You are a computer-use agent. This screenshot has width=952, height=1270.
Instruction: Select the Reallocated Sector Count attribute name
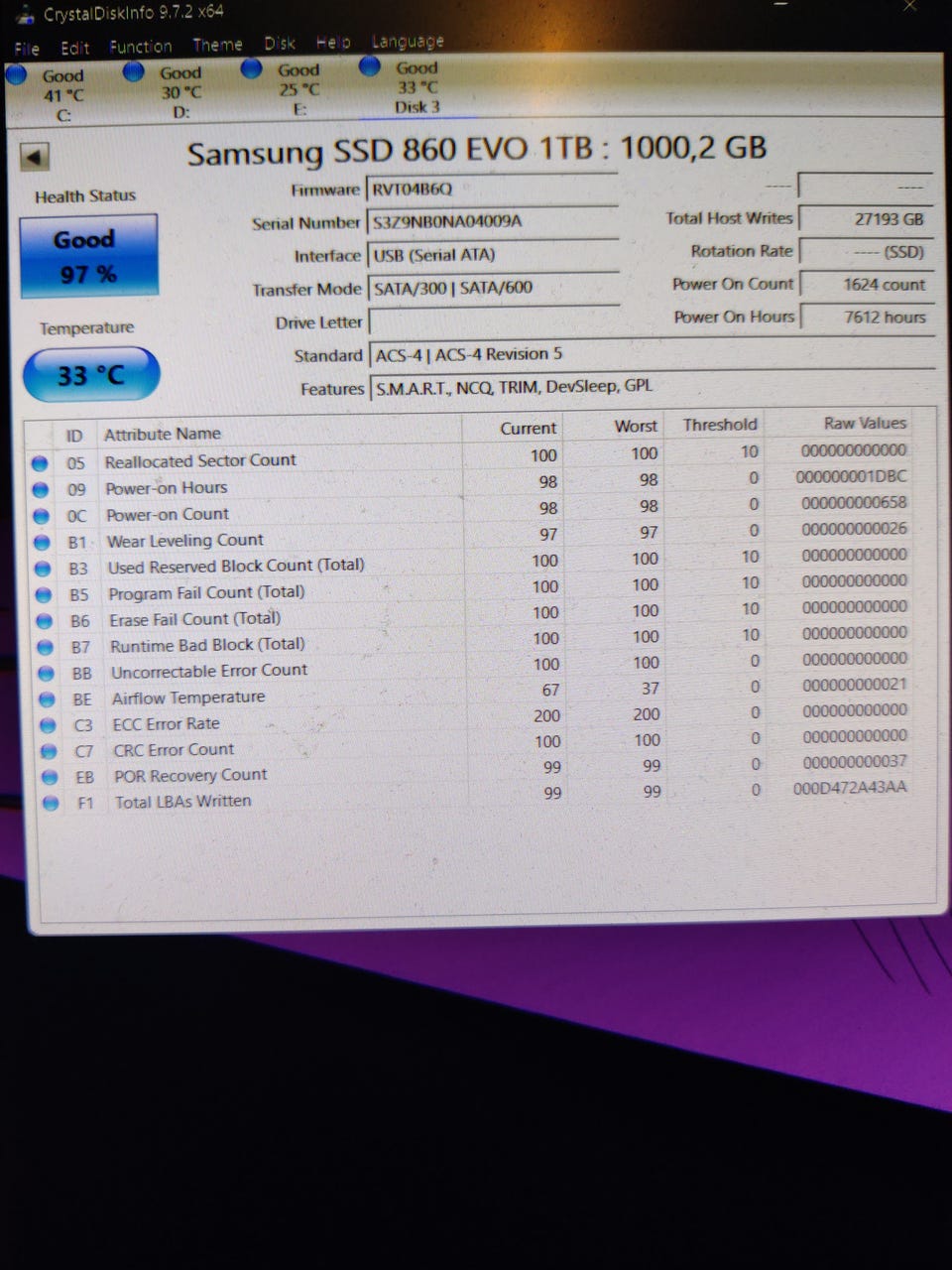click(x=200, y=460)
